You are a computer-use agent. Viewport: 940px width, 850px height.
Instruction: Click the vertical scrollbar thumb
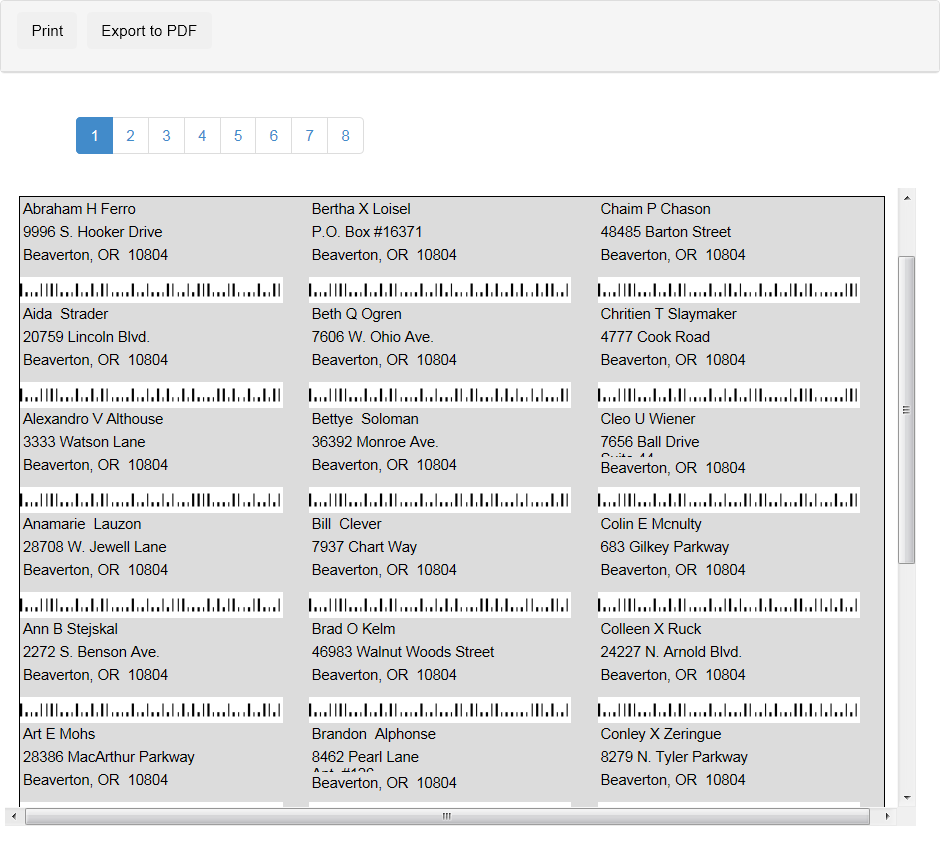[907, 409]
